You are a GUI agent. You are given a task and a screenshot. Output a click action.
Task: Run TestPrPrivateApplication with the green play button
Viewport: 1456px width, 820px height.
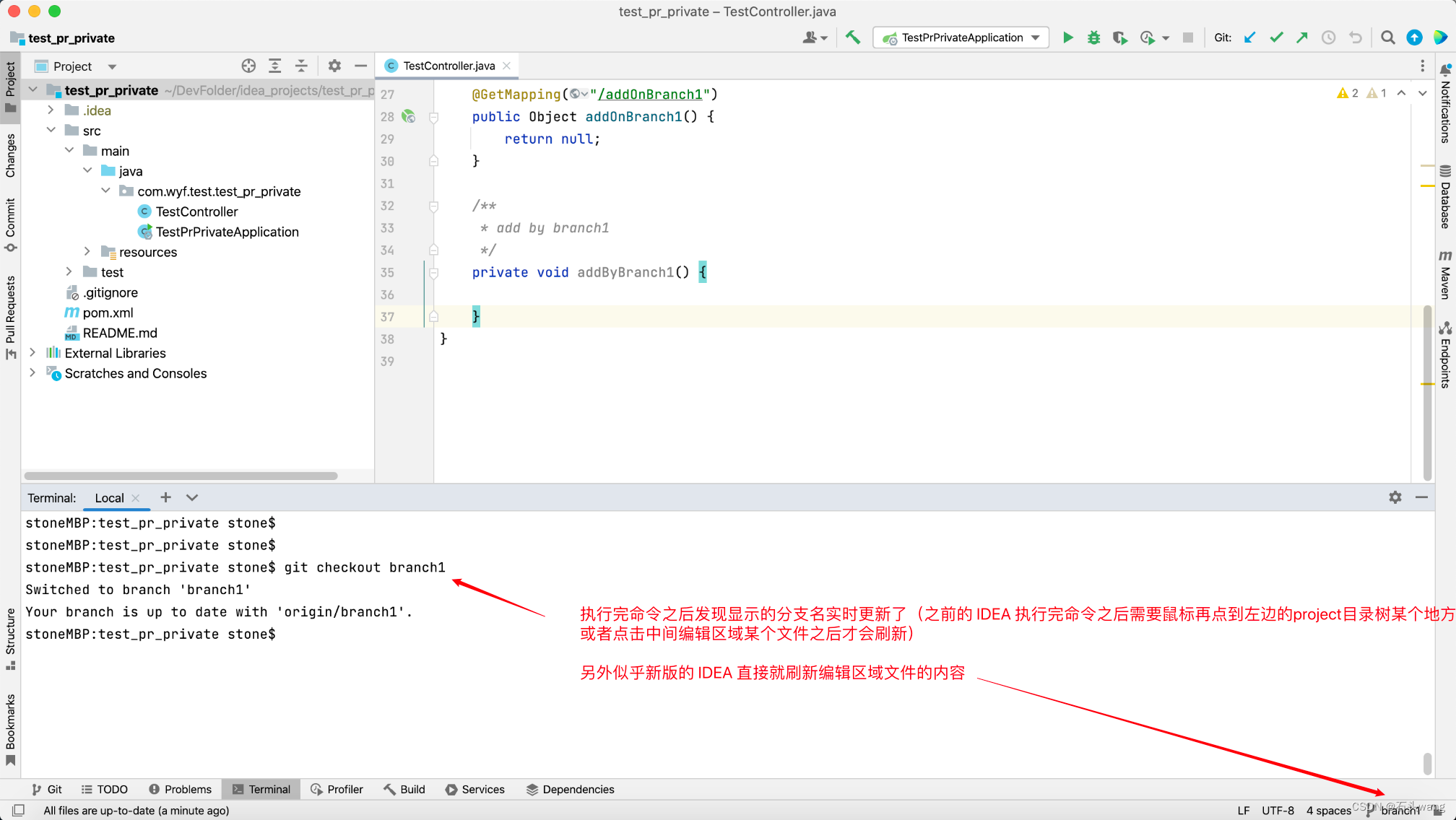(x=1067, y=38)
